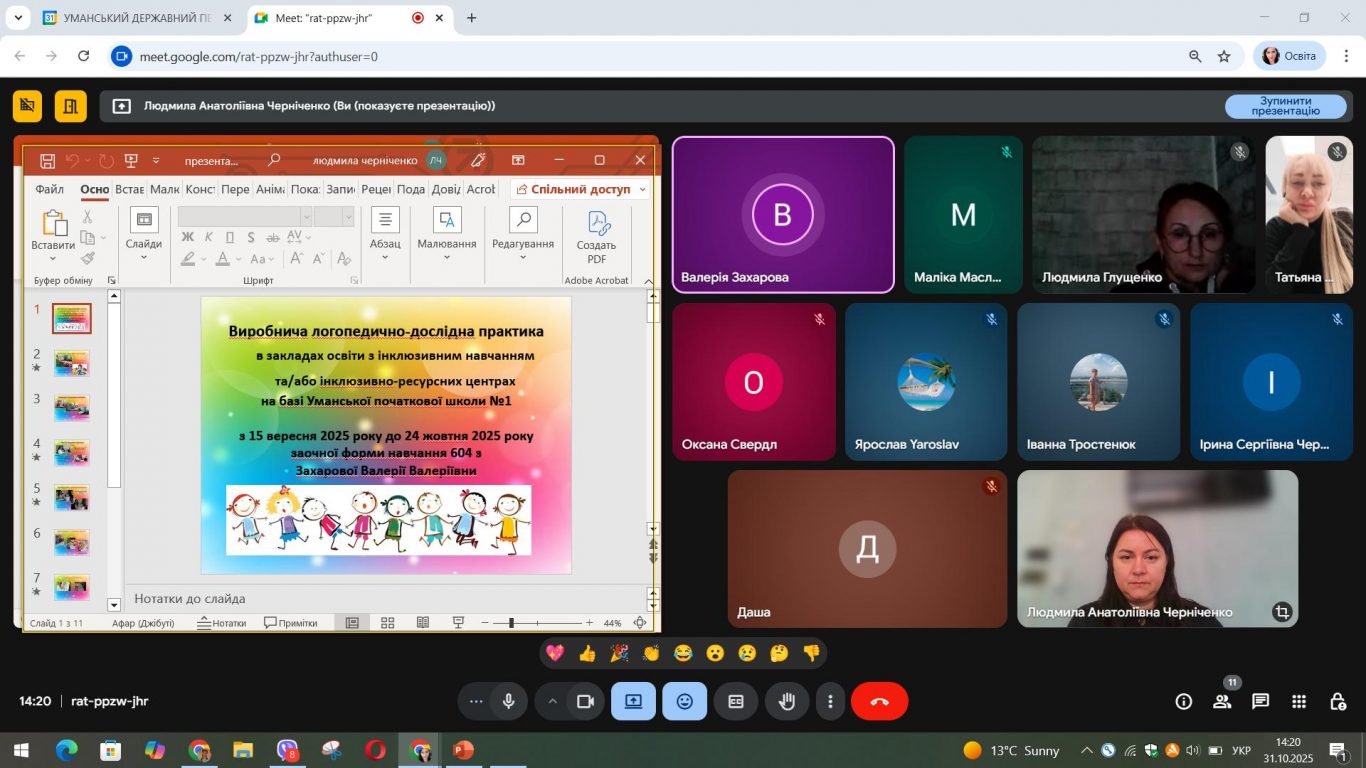Toggle the microphone mute button
Image resolution: width=1366 pixels, height=768 pixels.
(x=508, y=702)
